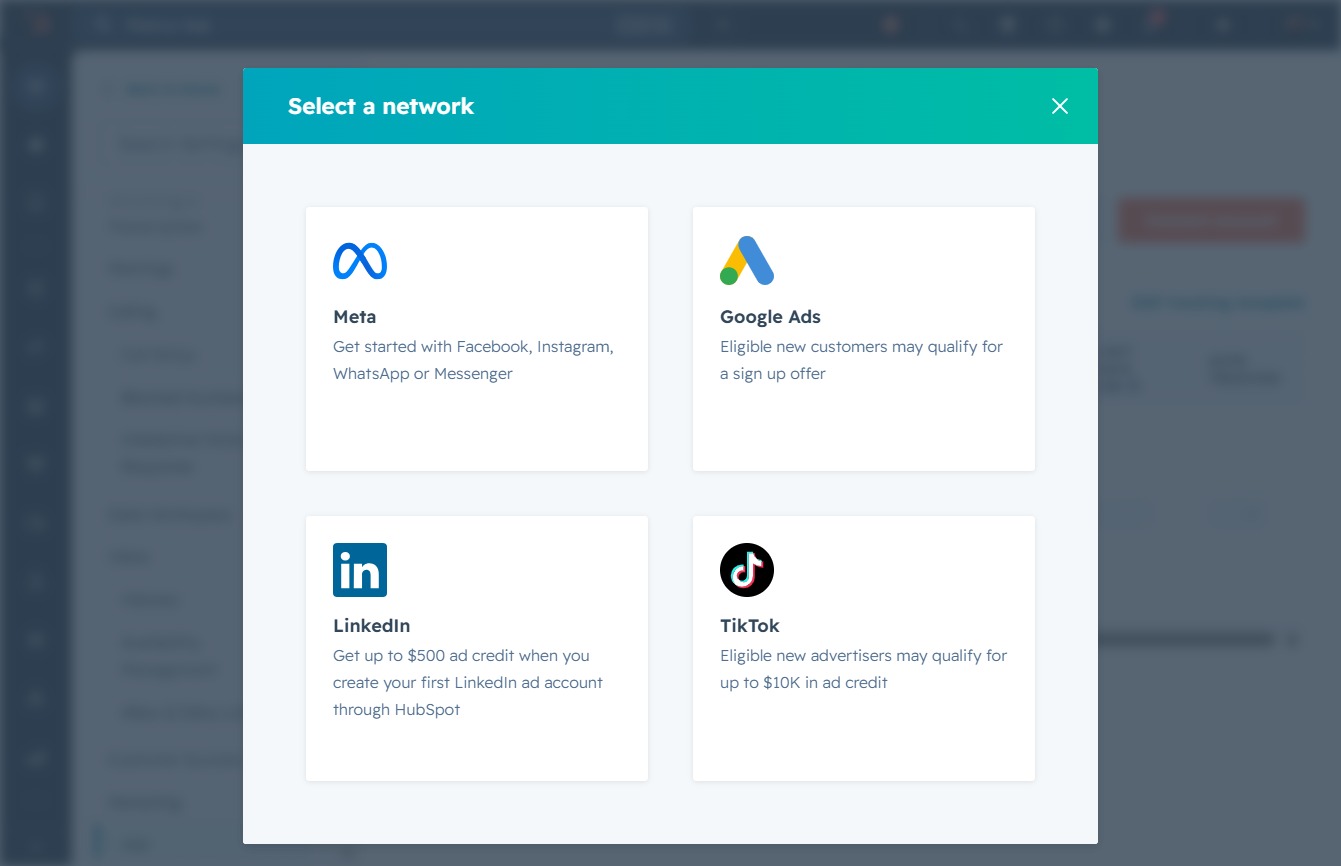Select the "LinkedIn" card title
This screenshot has height=866, width=1341.
(x=372, y=626)
